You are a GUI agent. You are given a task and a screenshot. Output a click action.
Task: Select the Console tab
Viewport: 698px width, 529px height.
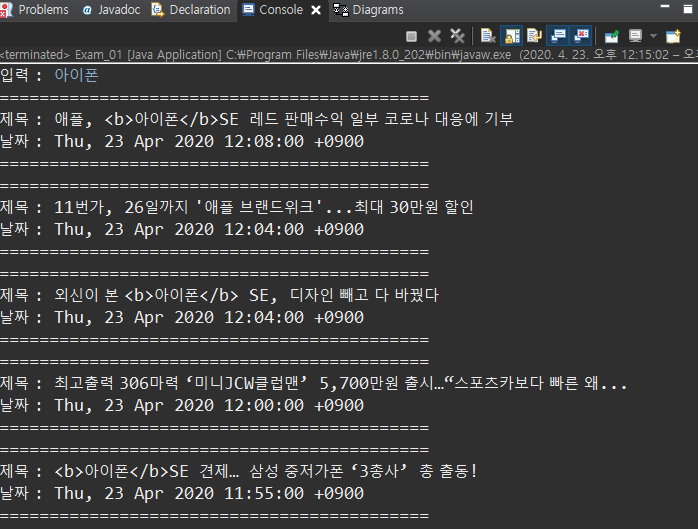(x=272, y=10)
